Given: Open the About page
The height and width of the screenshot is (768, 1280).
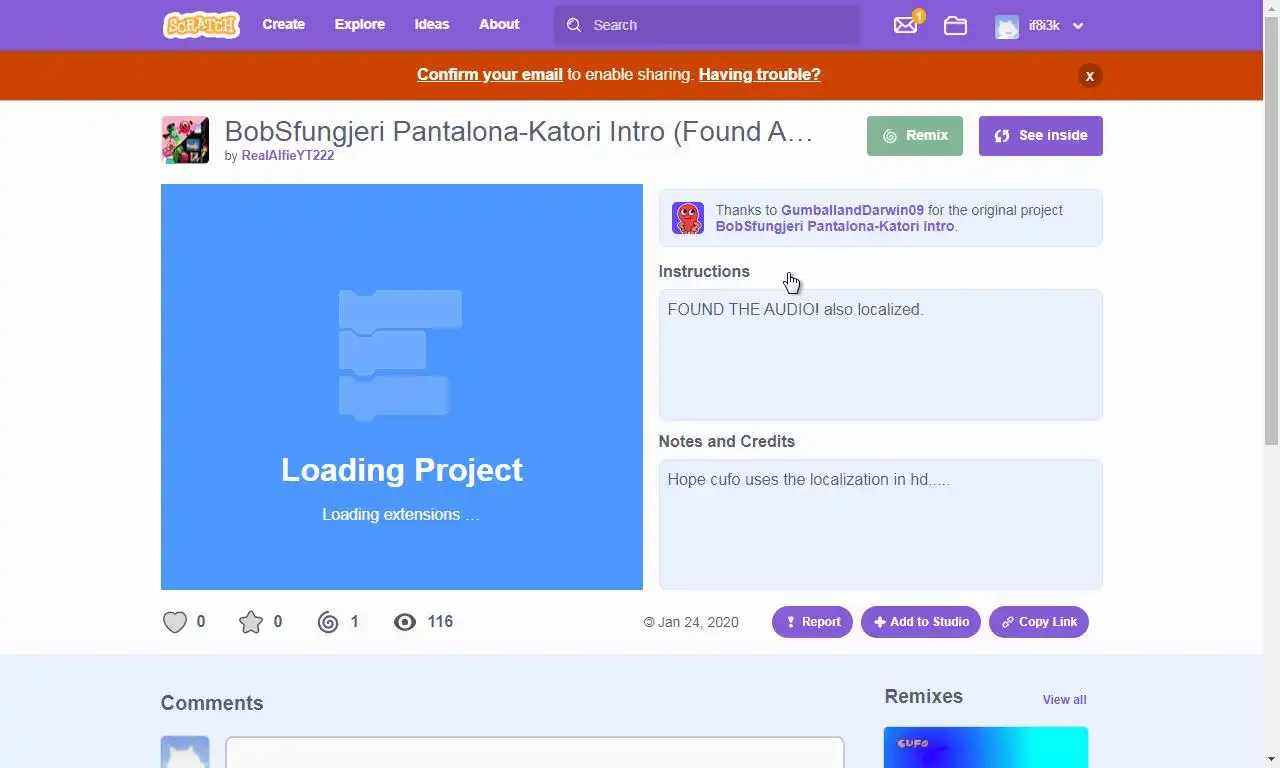Looking at the screenshot, I should 499,24.
